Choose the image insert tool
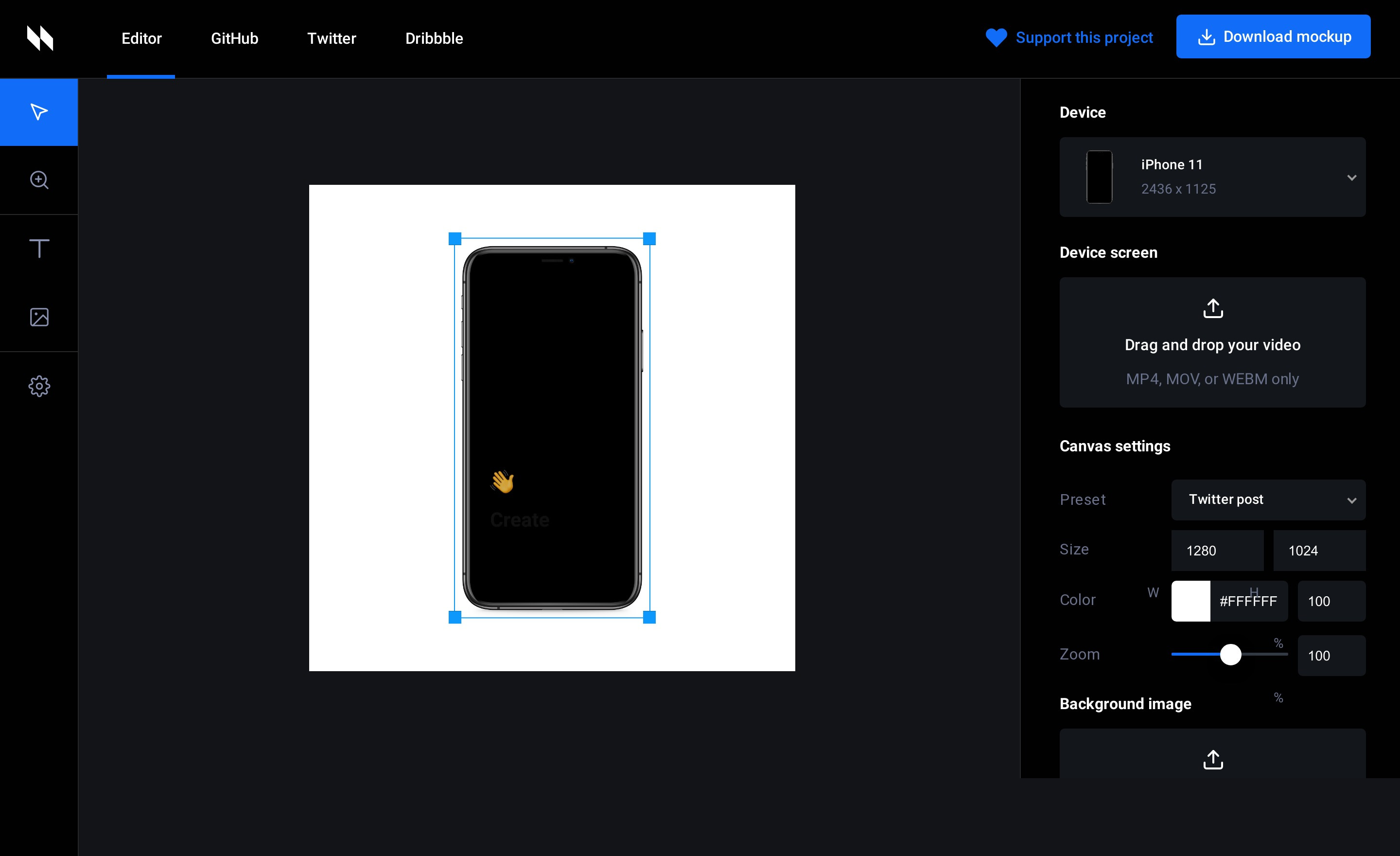 point(38,317)
